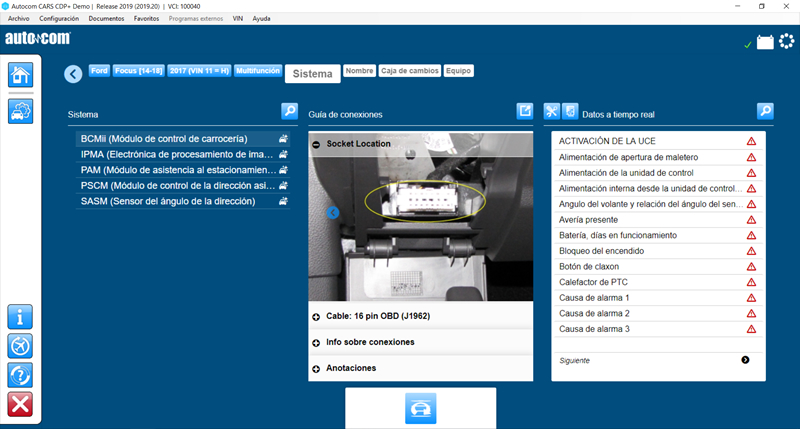Select Alimentación de la unidad de control

coord(658,173)
